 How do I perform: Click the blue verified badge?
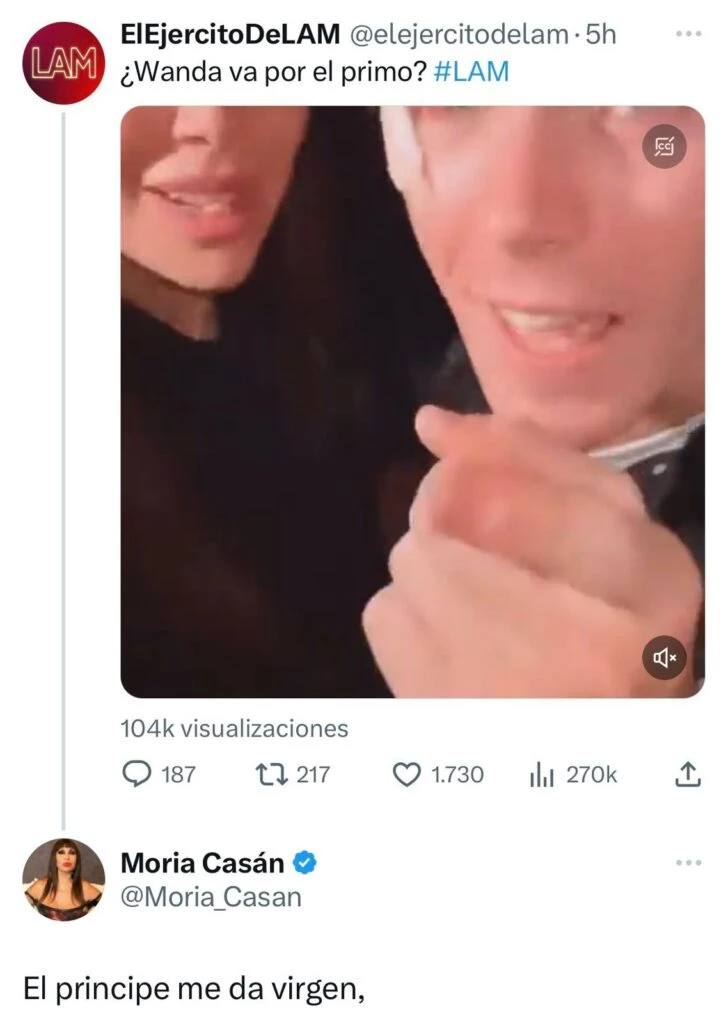point(306,862)
